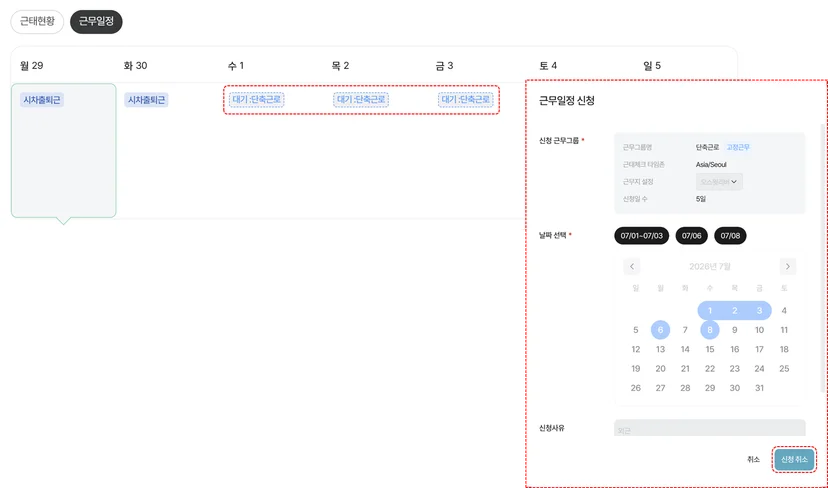
Task: Click the 5일 신청일 수 value
Action: 701,199
